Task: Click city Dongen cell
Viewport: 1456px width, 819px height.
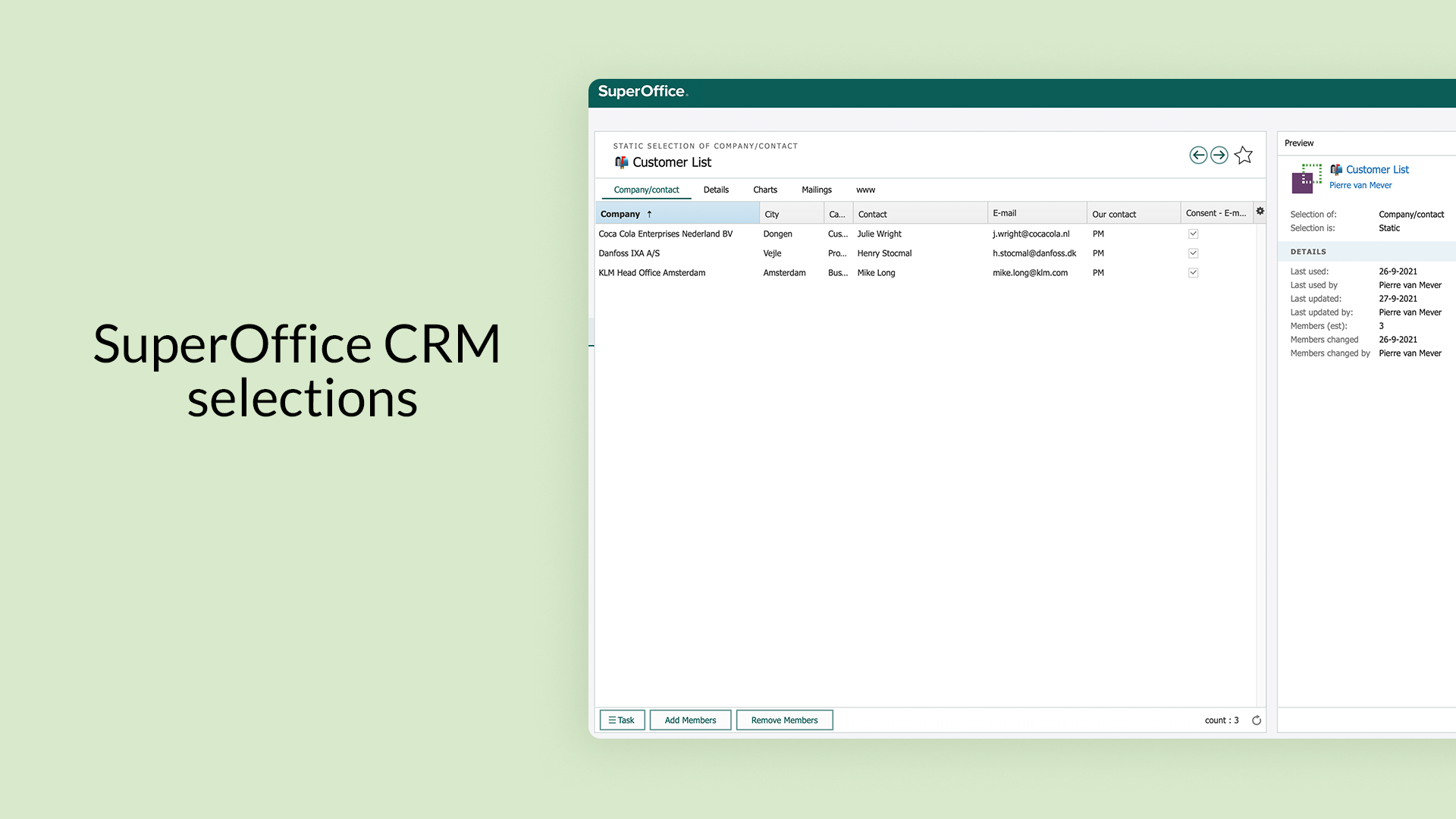Action: tap(778, 234)
